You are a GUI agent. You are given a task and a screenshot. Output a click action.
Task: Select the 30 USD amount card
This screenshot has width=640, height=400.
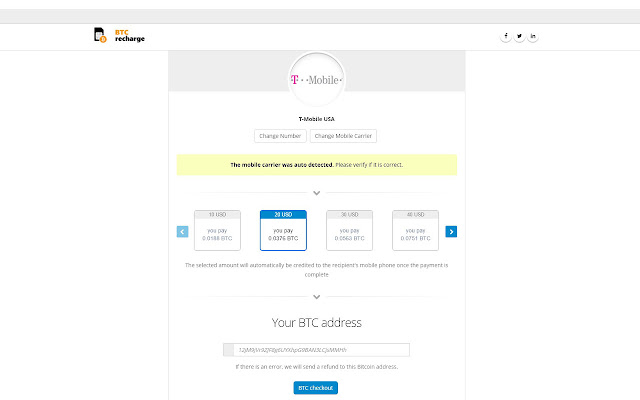pyautogui.click(x=349, y=230)
